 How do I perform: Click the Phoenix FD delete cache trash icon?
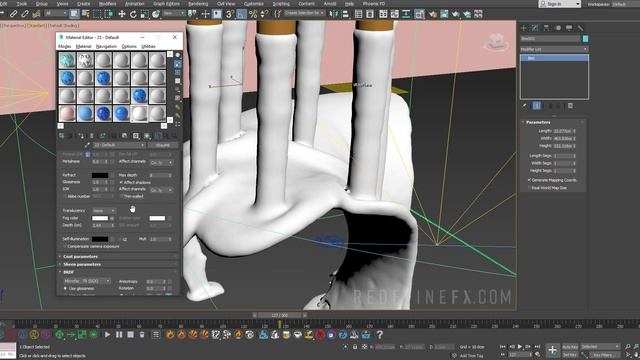[142, 335]
